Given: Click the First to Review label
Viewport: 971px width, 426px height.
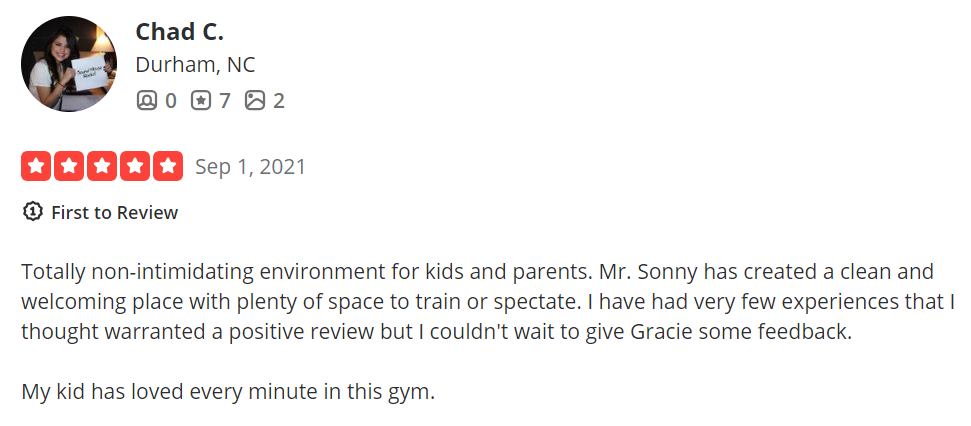Looking at the screenshot, I should click(x=114, y=212).
